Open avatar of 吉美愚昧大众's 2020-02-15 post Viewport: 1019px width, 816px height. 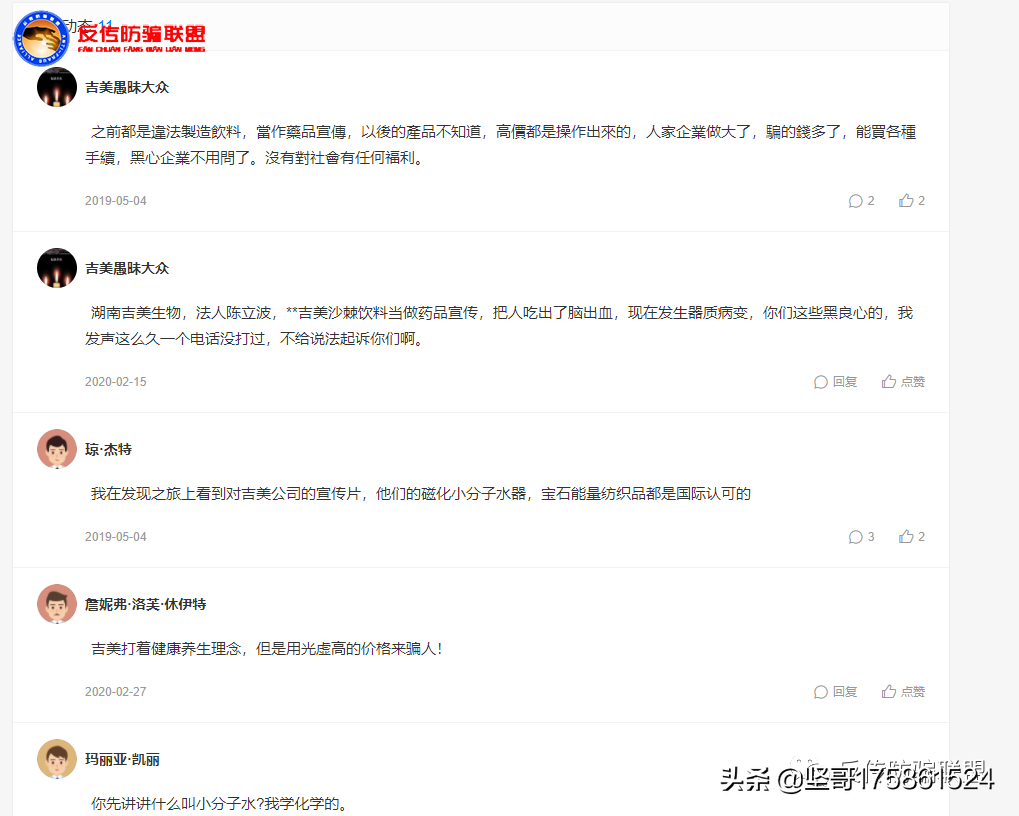tap(57, 268)
